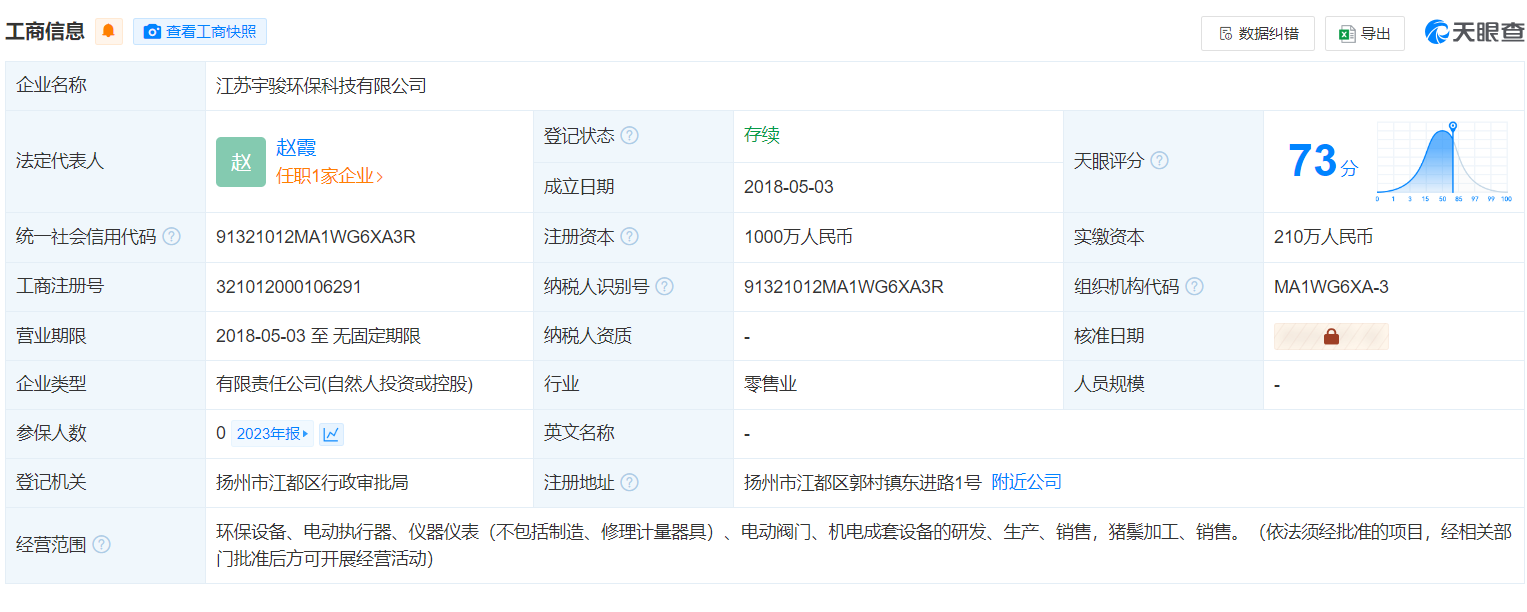Select organization code MA1WG6XA-3
The image size is (1527, 612).
pos(1331,287)
